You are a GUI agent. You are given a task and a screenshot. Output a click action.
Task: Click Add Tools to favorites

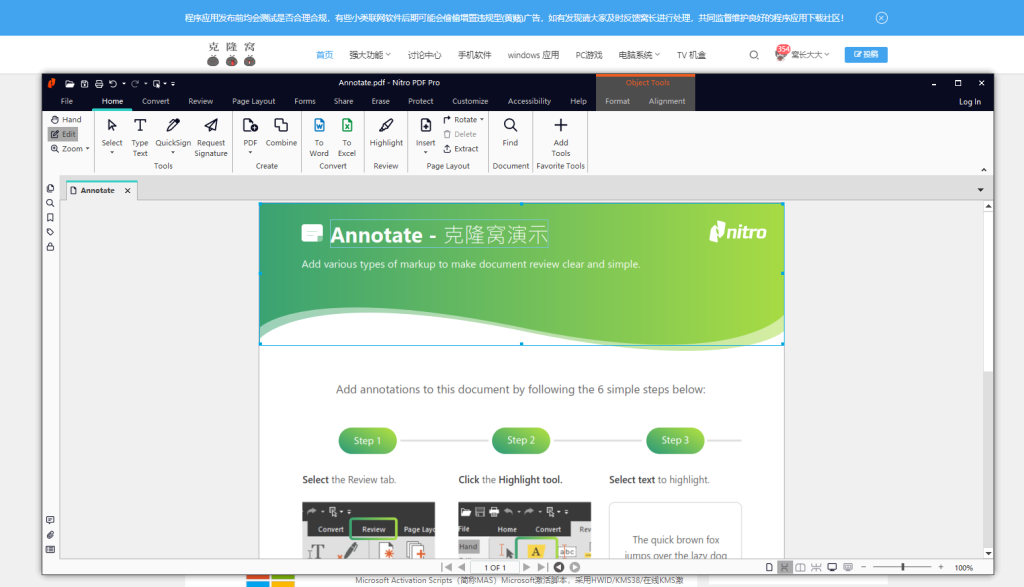(560, 137)
